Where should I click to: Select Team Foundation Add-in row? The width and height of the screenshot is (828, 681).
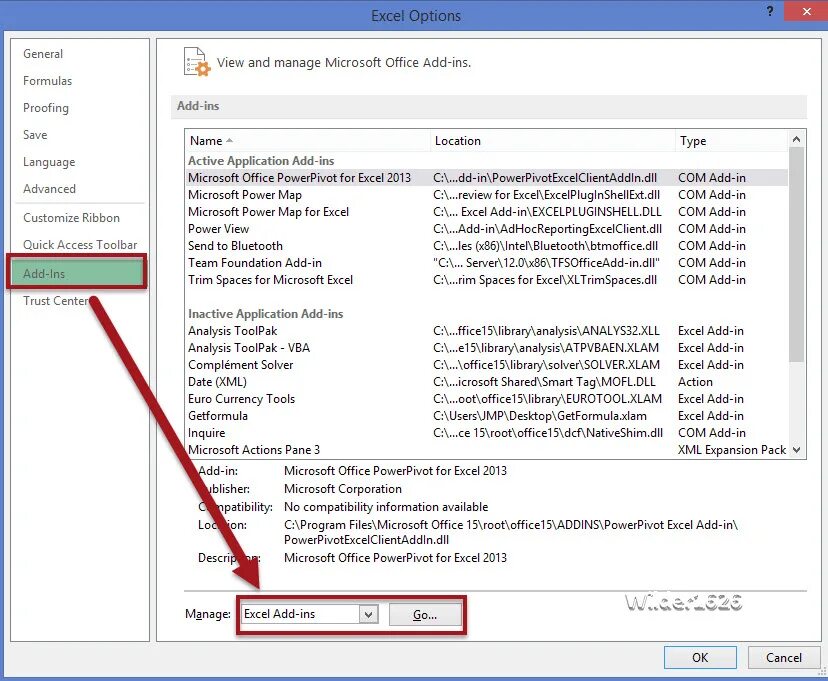486,262
